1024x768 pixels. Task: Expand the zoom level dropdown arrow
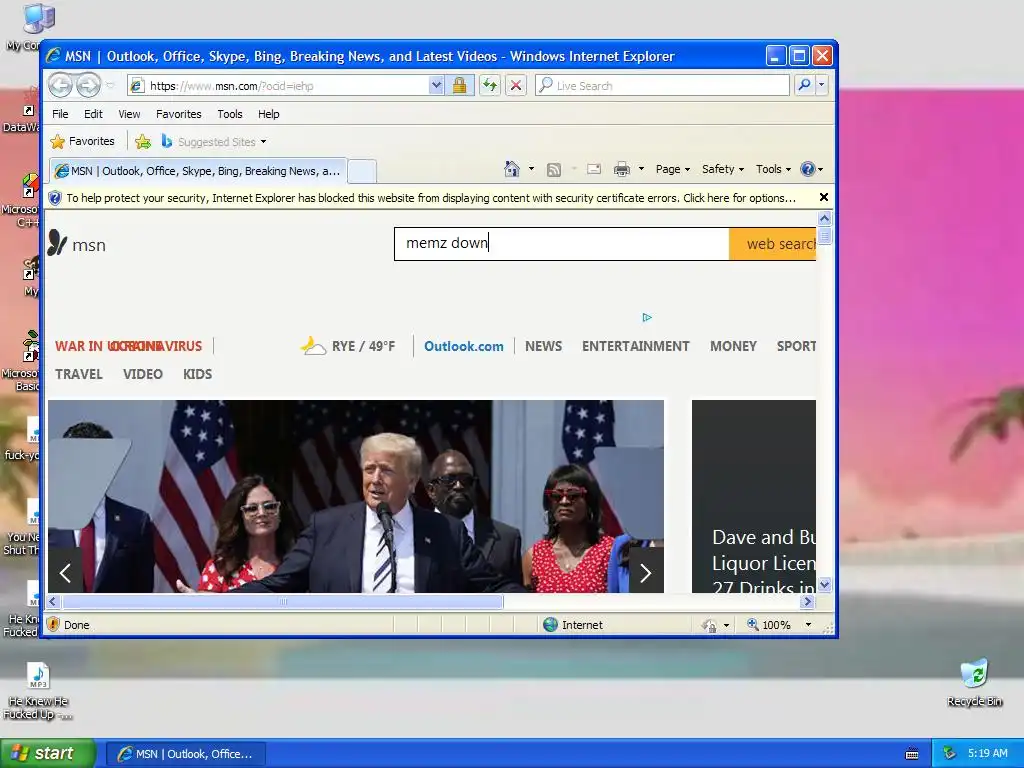[808, 625]
